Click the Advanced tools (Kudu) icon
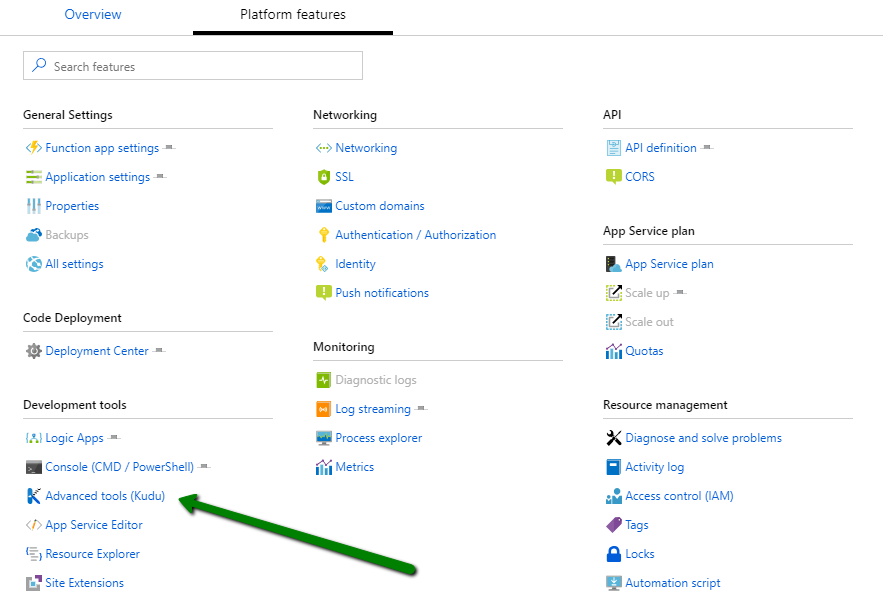883x610 pixels. point(34,496)
